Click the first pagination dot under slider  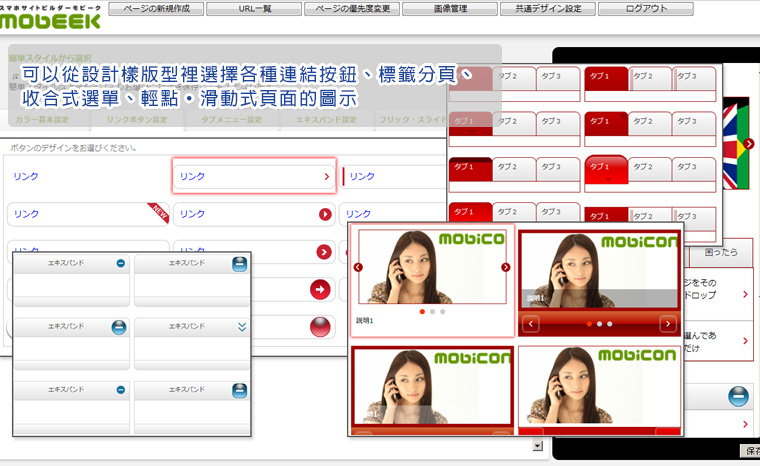click(422, 312)
